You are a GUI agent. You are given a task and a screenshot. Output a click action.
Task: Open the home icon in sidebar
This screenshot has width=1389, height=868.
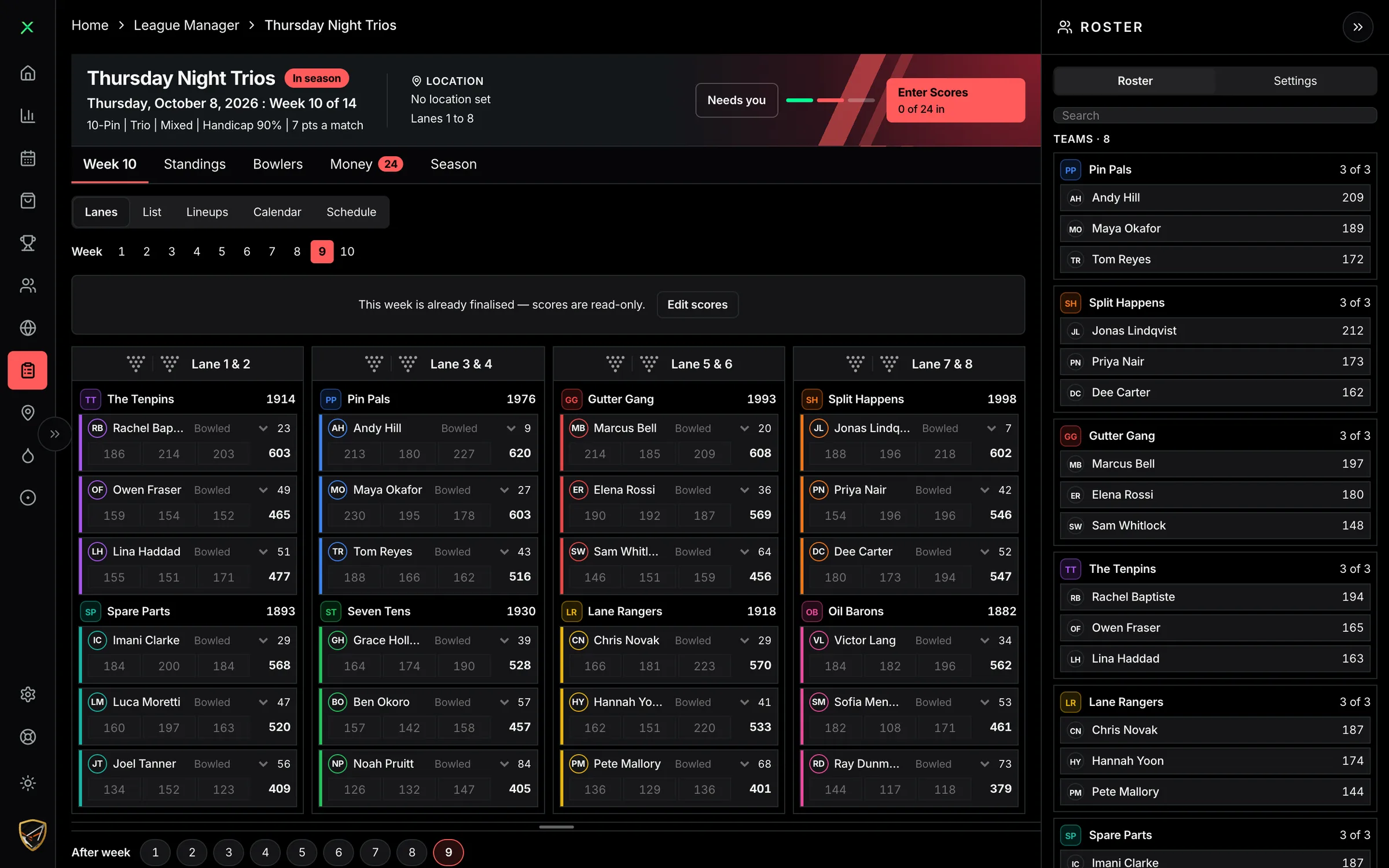pos(28,73)
